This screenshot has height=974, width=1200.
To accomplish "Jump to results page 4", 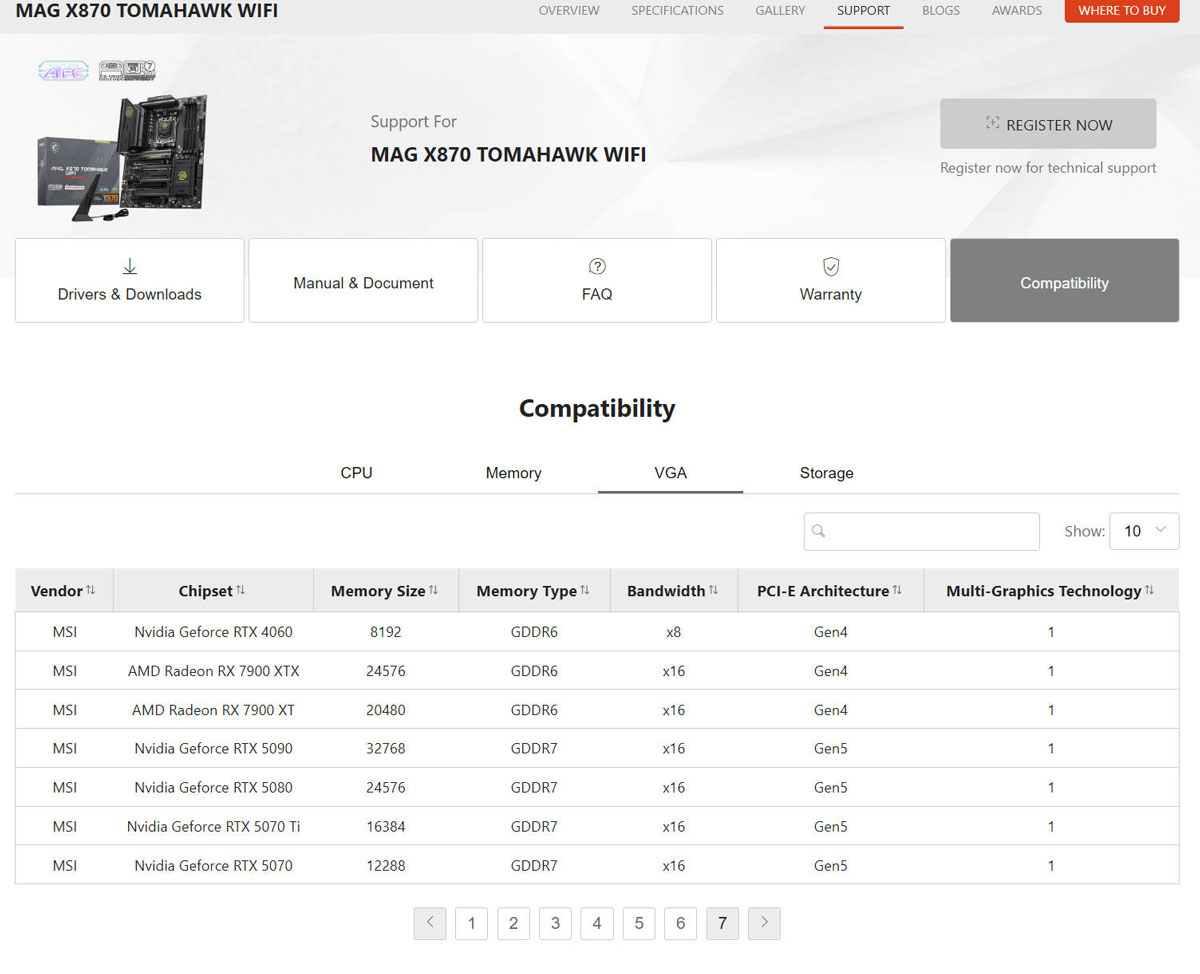I will tap(597, 923).
